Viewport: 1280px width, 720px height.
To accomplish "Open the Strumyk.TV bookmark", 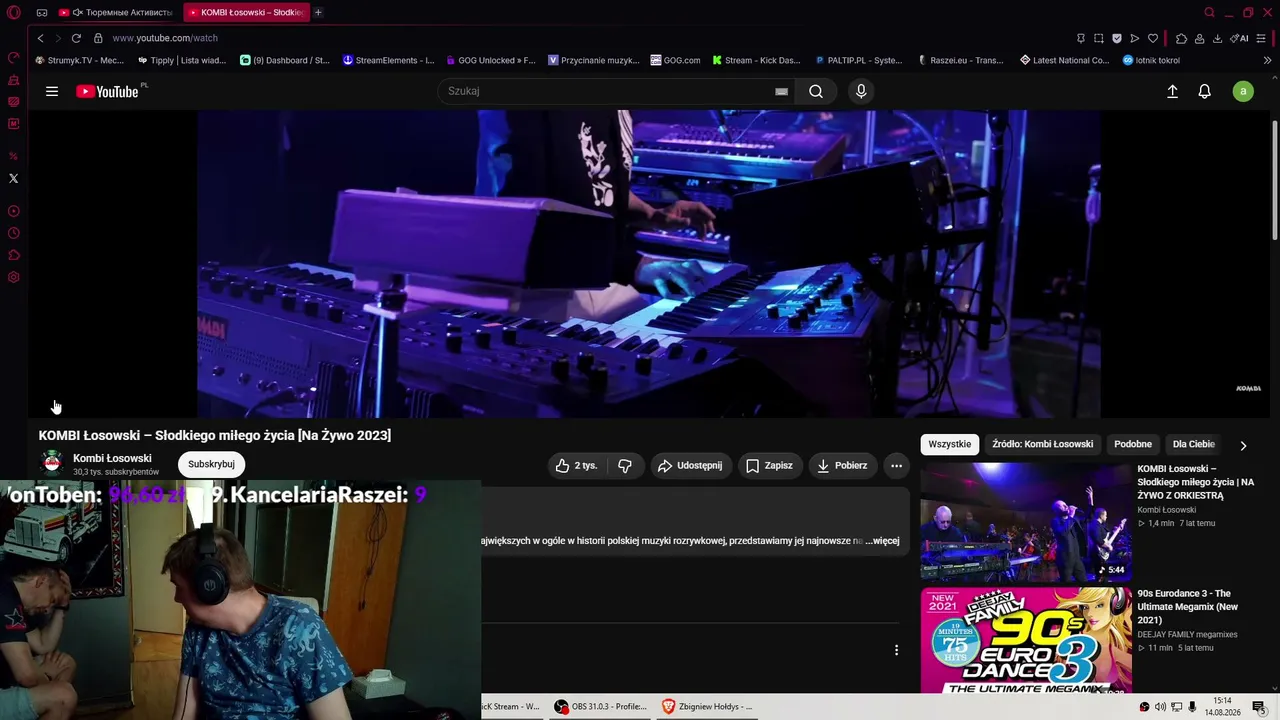I will click(x=80, y=60).
